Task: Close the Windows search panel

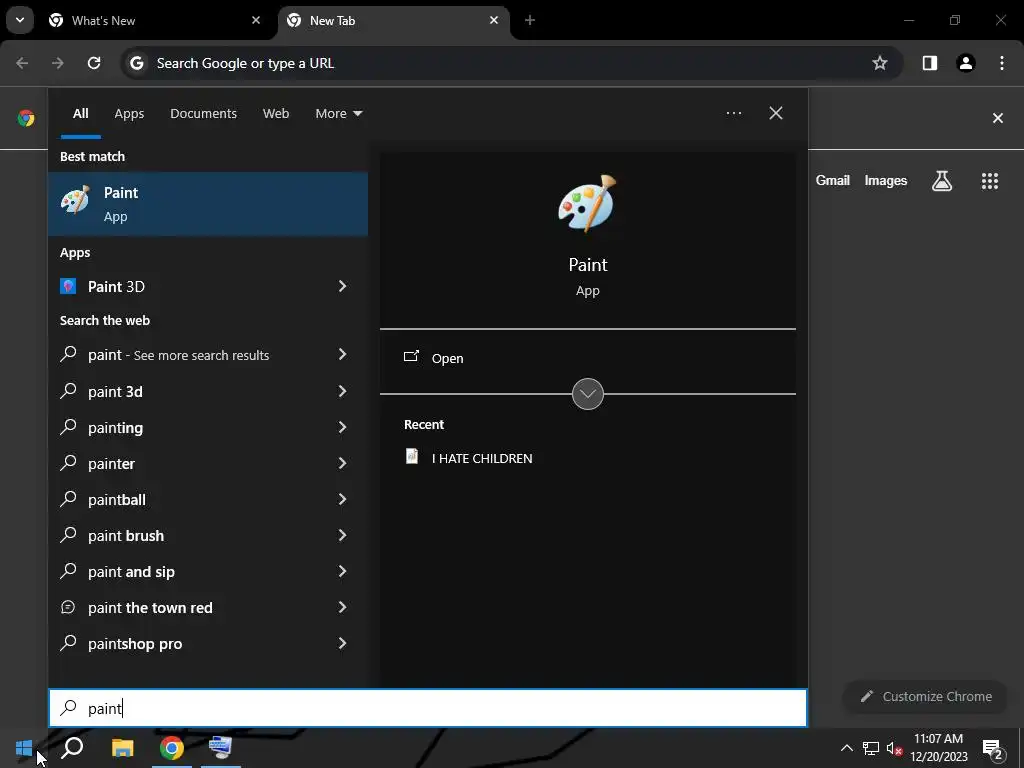Action: click(776, 113)
